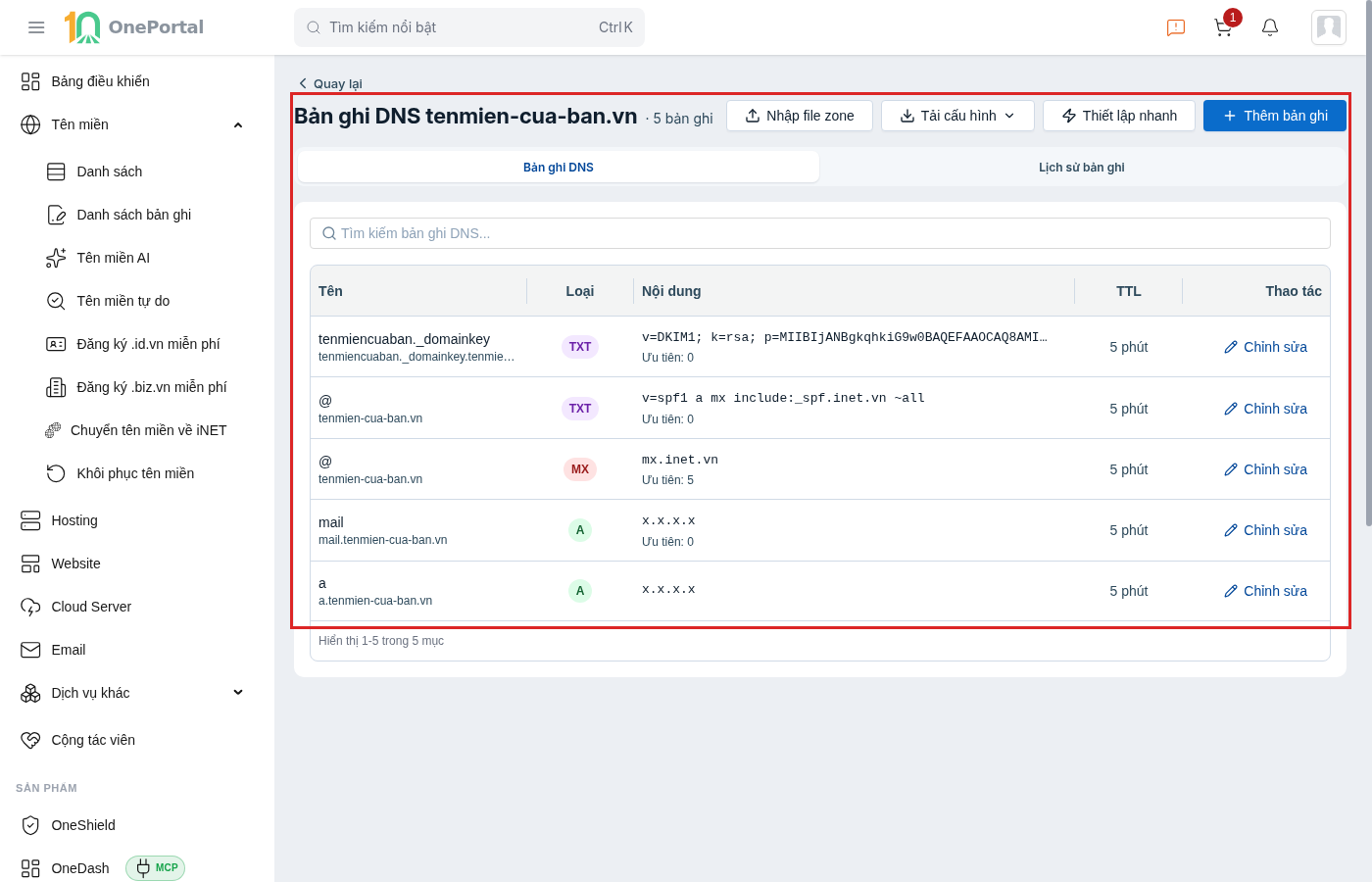Click the mx.inet.vn content text
This screenshot has height=882, width=1372.
click(680, 460)
